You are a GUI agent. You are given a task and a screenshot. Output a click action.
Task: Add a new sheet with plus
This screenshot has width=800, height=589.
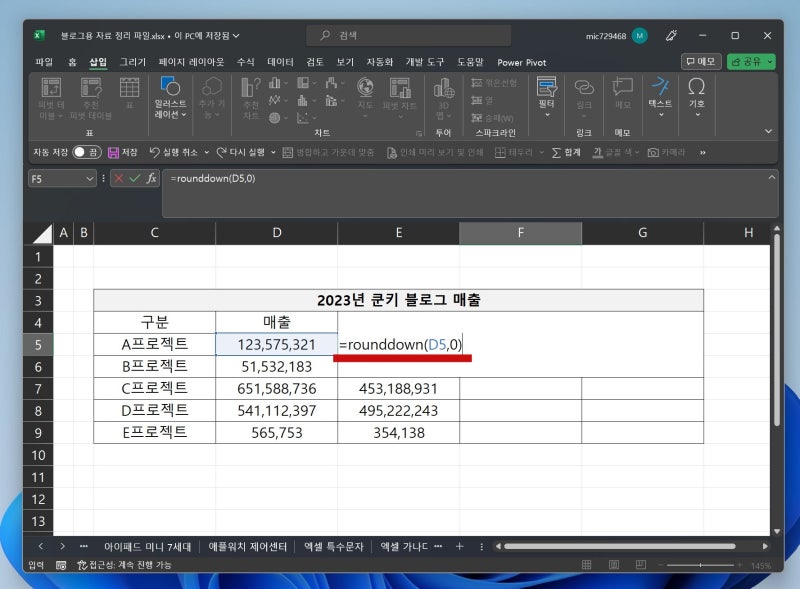point(459,547)
